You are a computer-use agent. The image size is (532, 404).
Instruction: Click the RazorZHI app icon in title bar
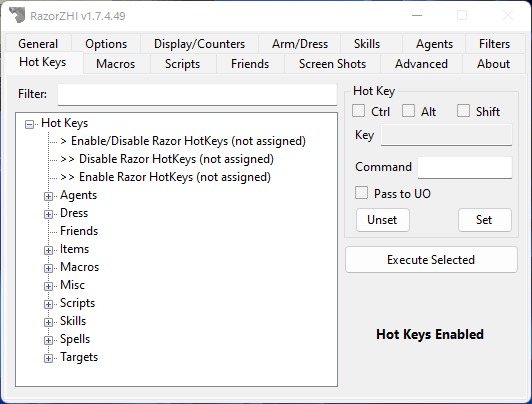[17, 15]
